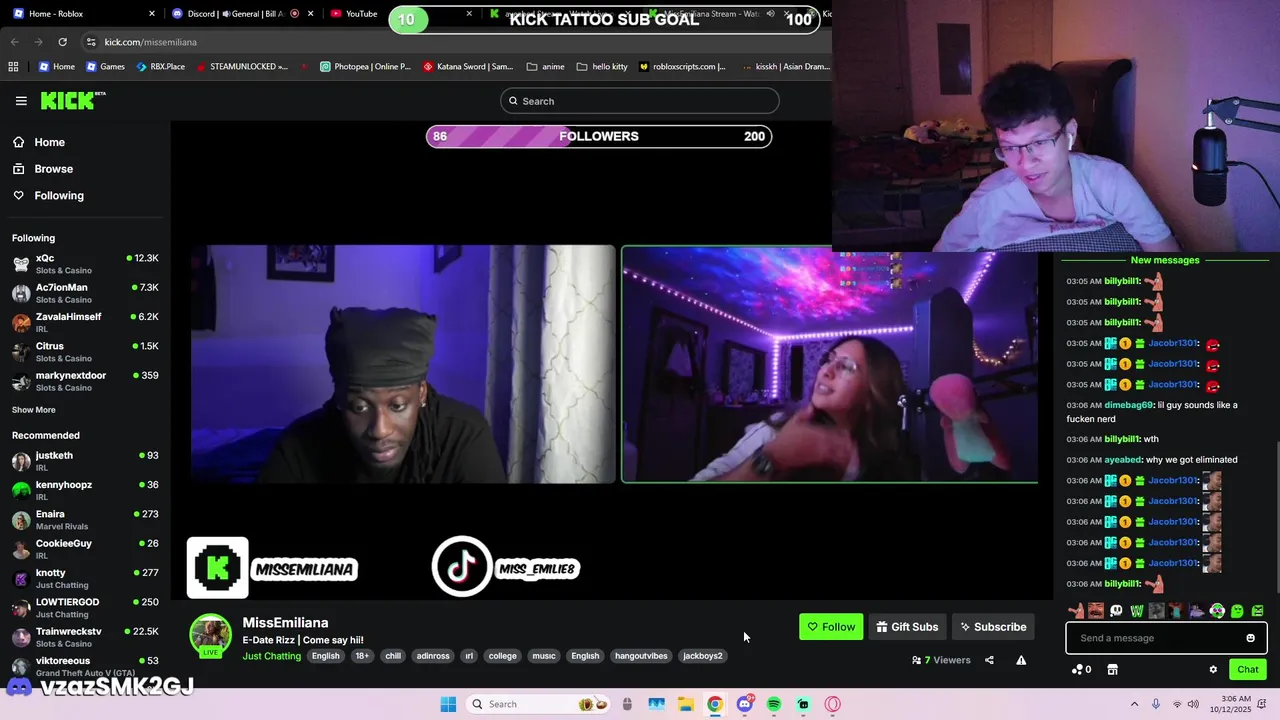This screenshot has height=720, width=1280.
Task: Click the Subscribe button
Action: click(x=993, y=627)
